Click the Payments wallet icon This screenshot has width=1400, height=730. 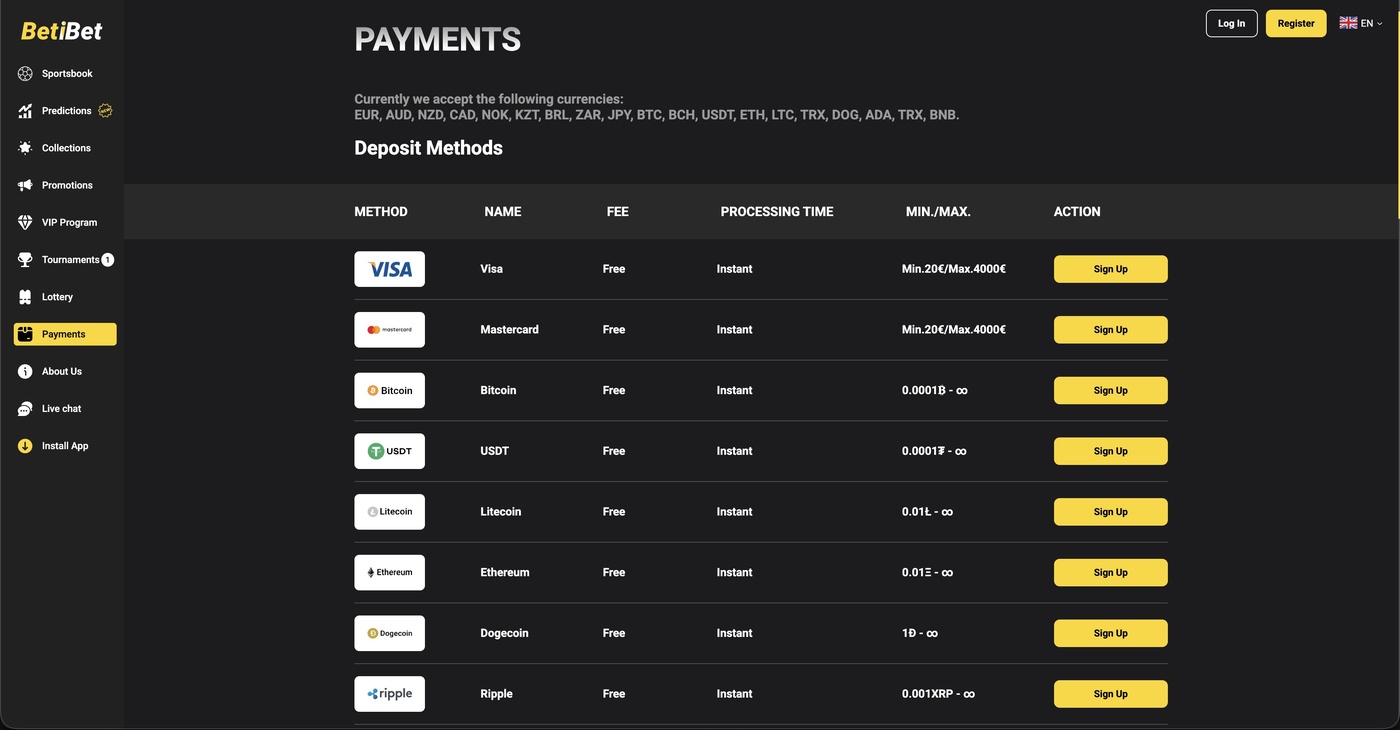[x=25, y=334]
